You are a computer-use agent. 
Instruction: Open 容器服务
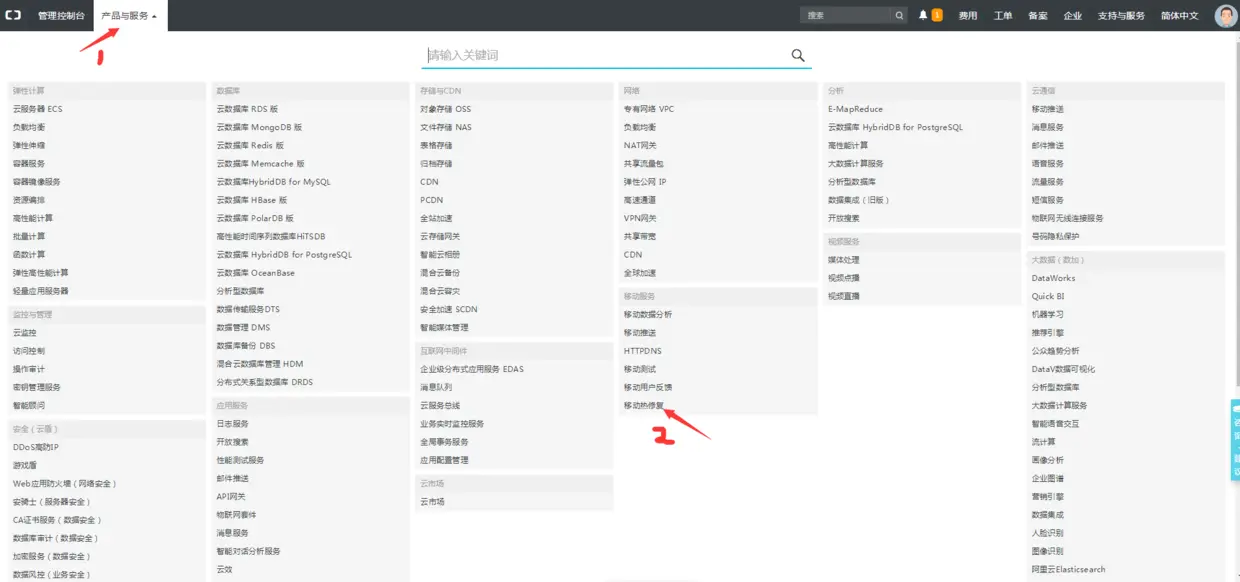click(29, 163)
